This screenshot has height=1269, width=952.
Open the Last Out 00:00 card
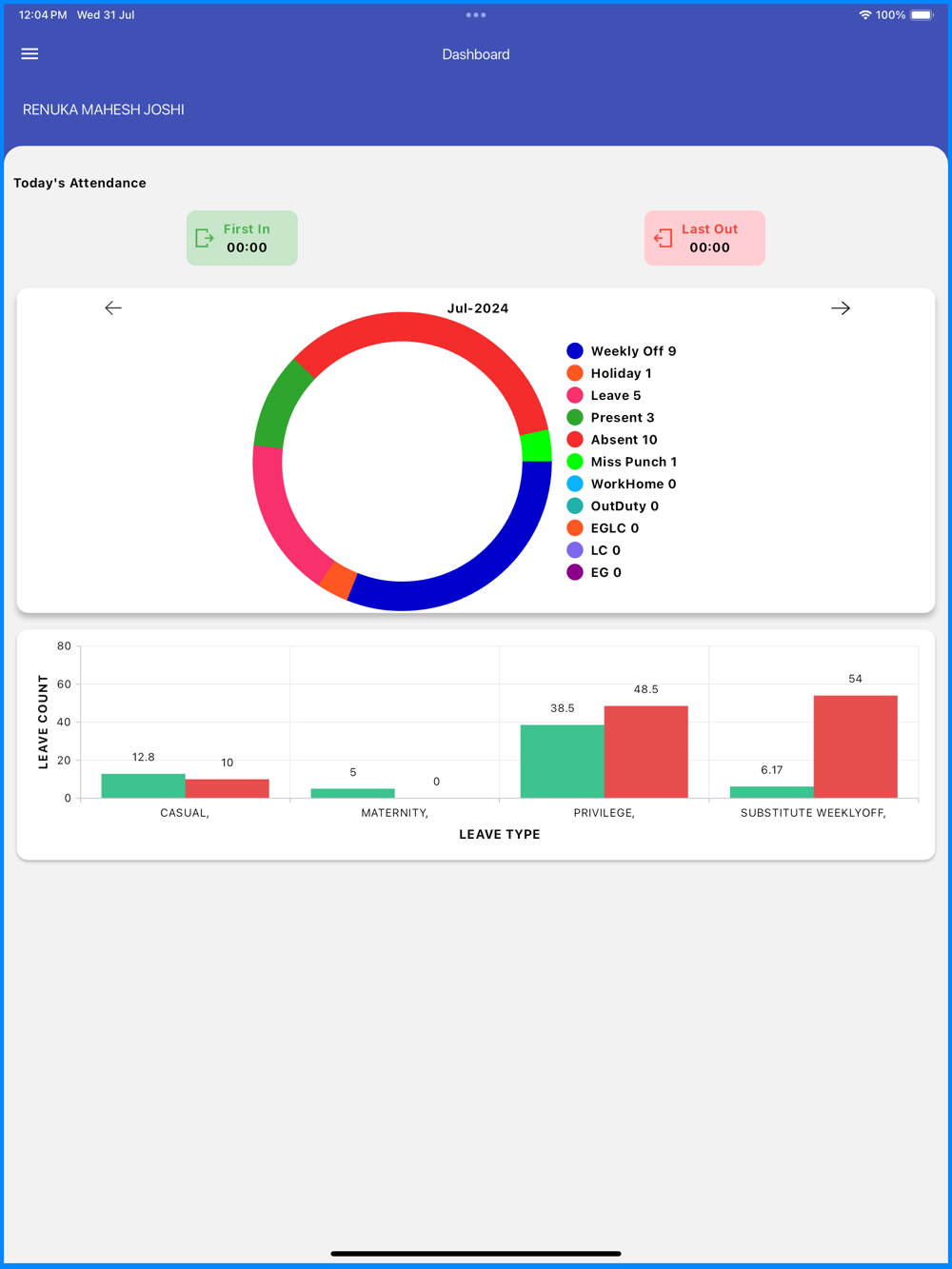[704, 238]
